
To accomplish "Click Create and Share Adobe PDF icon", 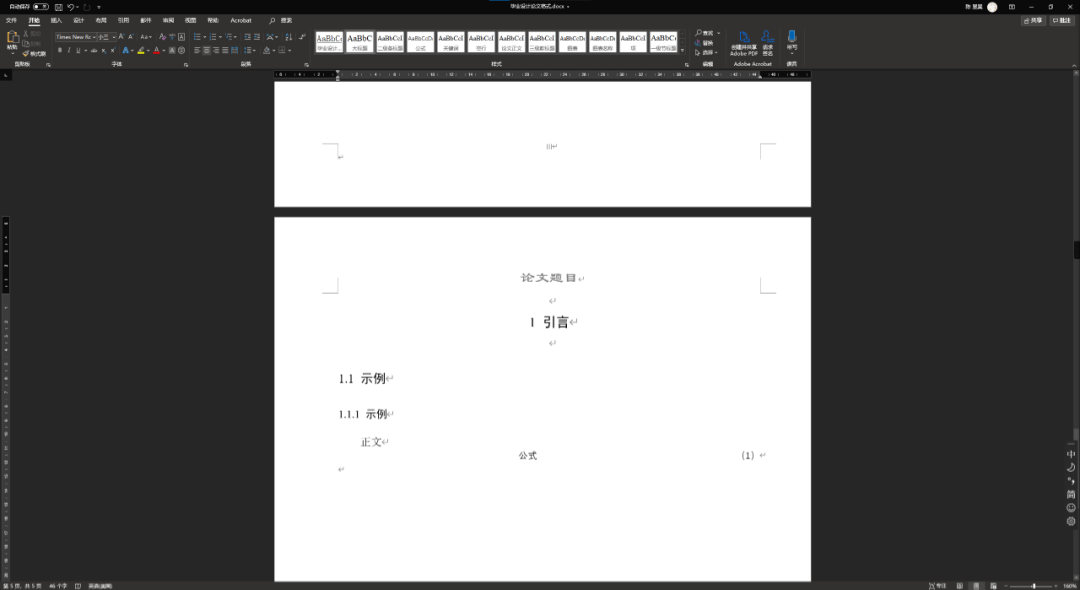I will pos(744,37).
